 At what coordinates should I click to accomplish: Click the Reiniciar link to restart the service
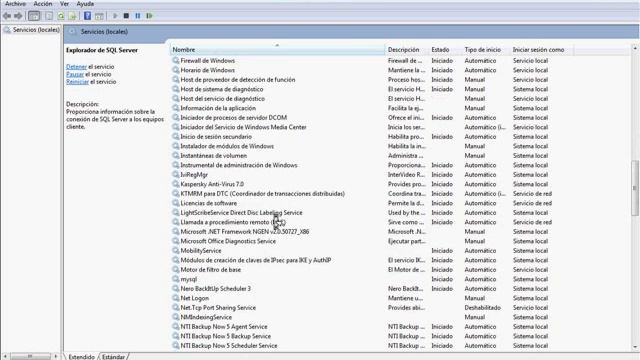click(x=77, y=82)
